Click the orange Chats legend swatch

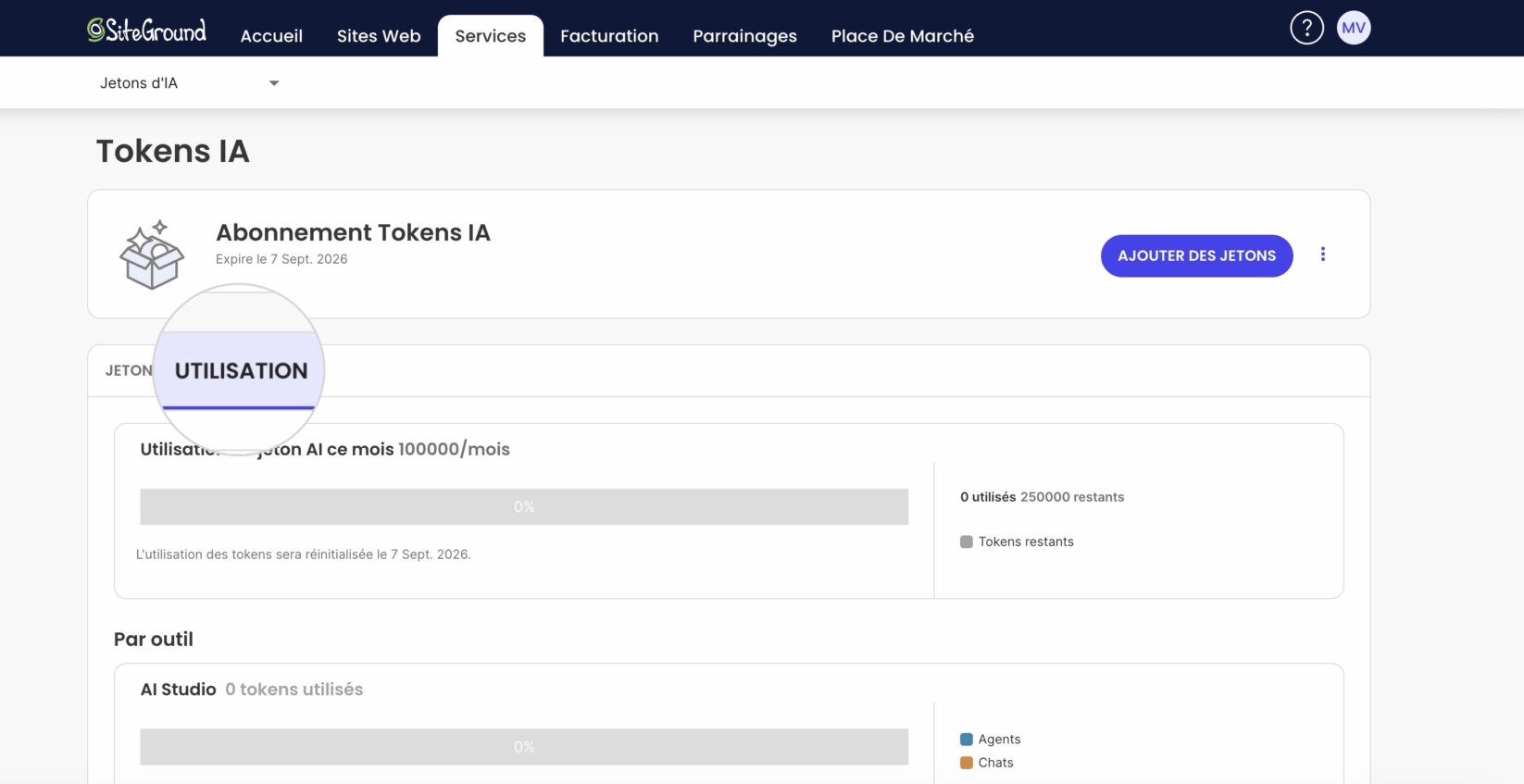[x=967, y=763]
